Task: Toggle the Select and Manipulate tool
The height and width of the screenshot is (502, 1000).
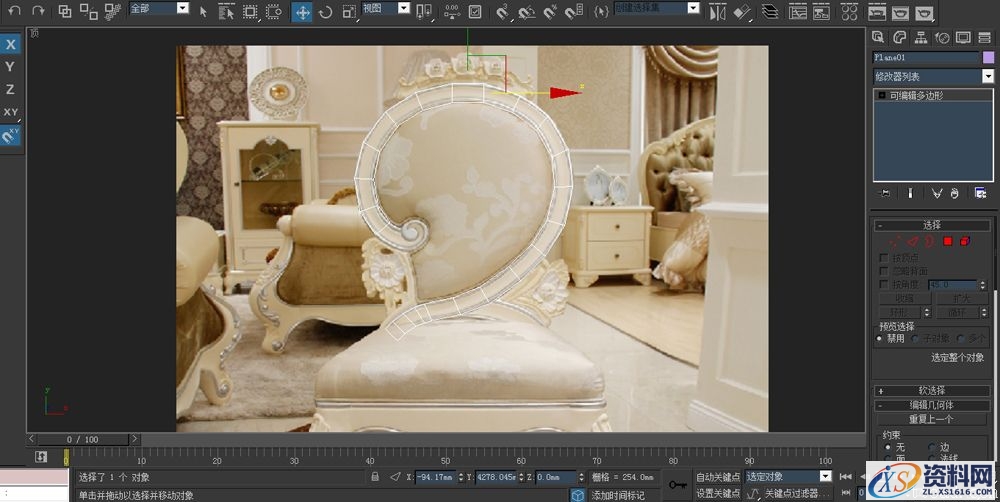Action: pyautogui.click(x=452, y=11)
